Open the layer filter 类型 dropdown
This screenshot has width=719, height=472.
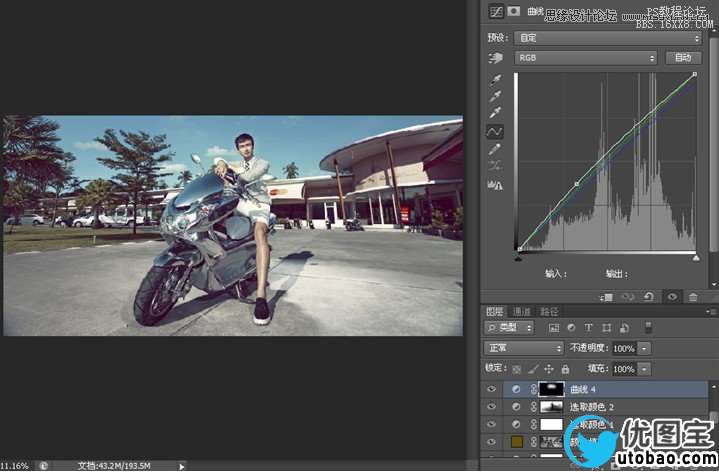point(509,328)
